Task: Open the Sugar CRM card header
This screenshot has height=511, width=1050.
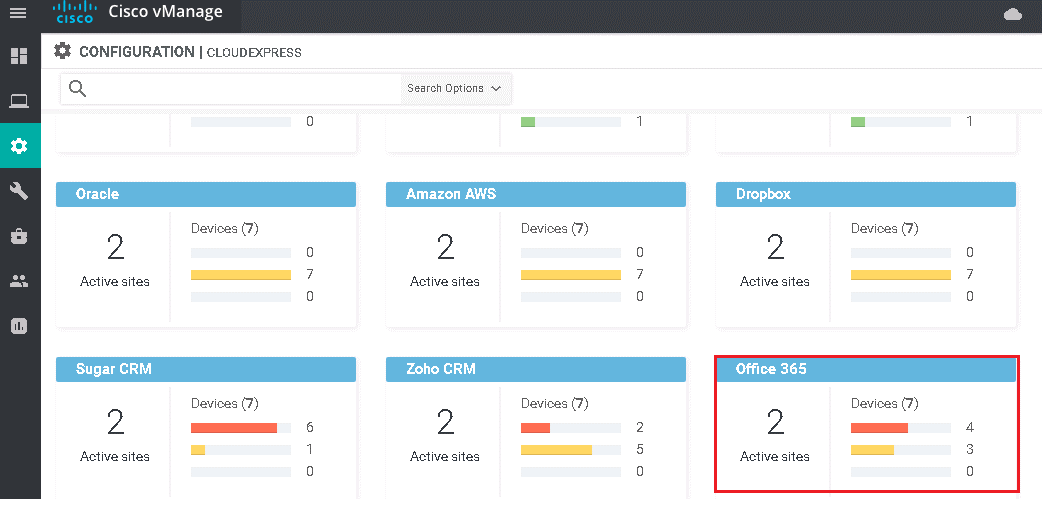Action: 206,369
